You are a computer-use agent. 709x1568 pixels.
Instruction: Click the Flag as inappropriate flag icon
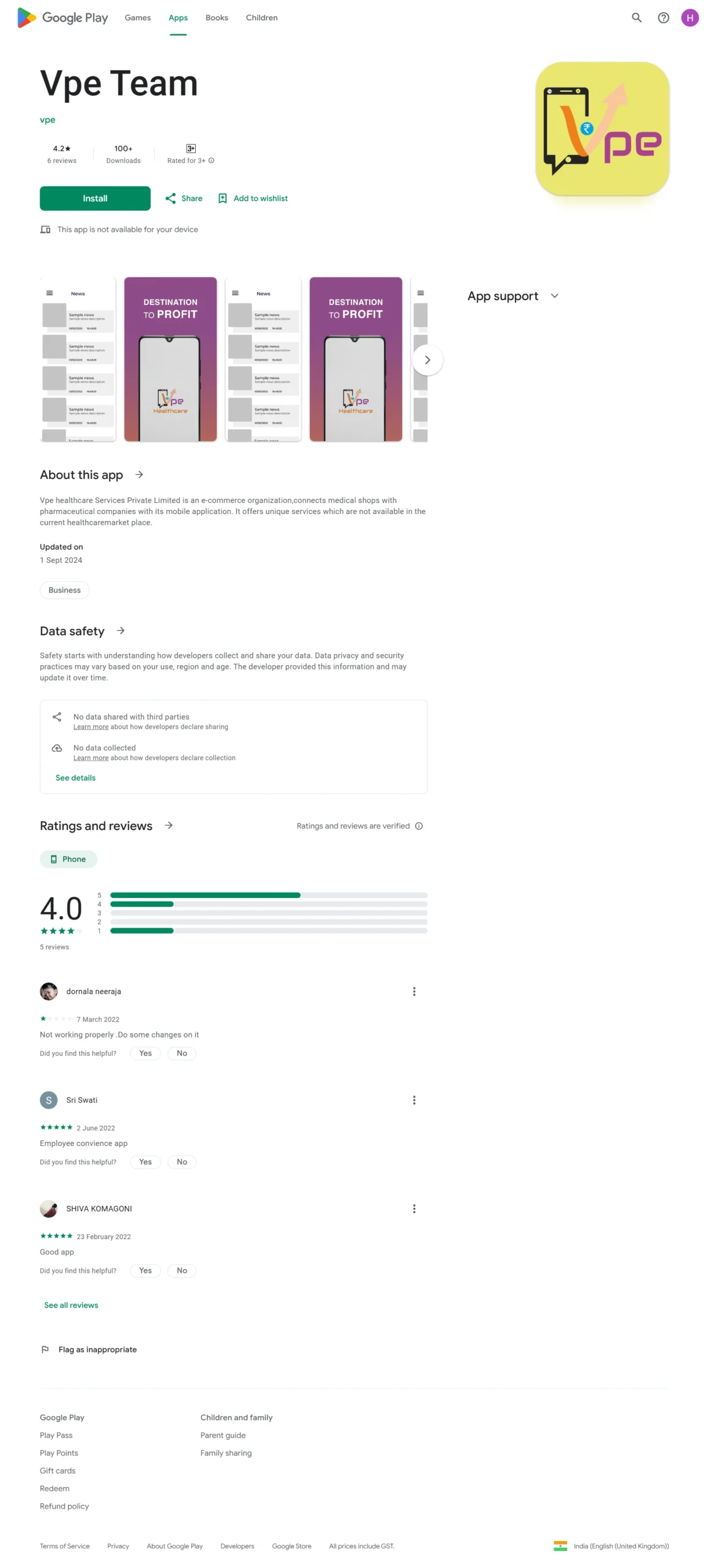point(45,1348)
